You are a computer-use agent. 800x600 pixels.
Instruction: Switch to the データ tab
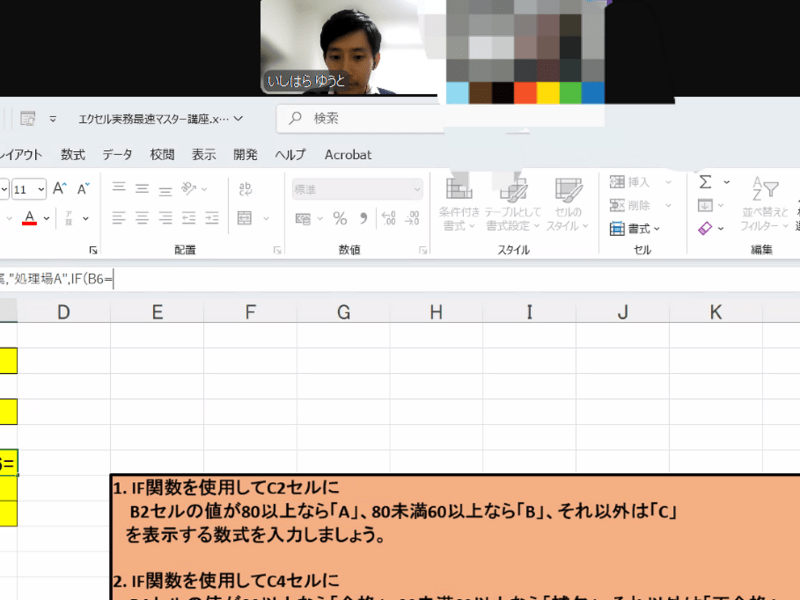coord(117,155)
